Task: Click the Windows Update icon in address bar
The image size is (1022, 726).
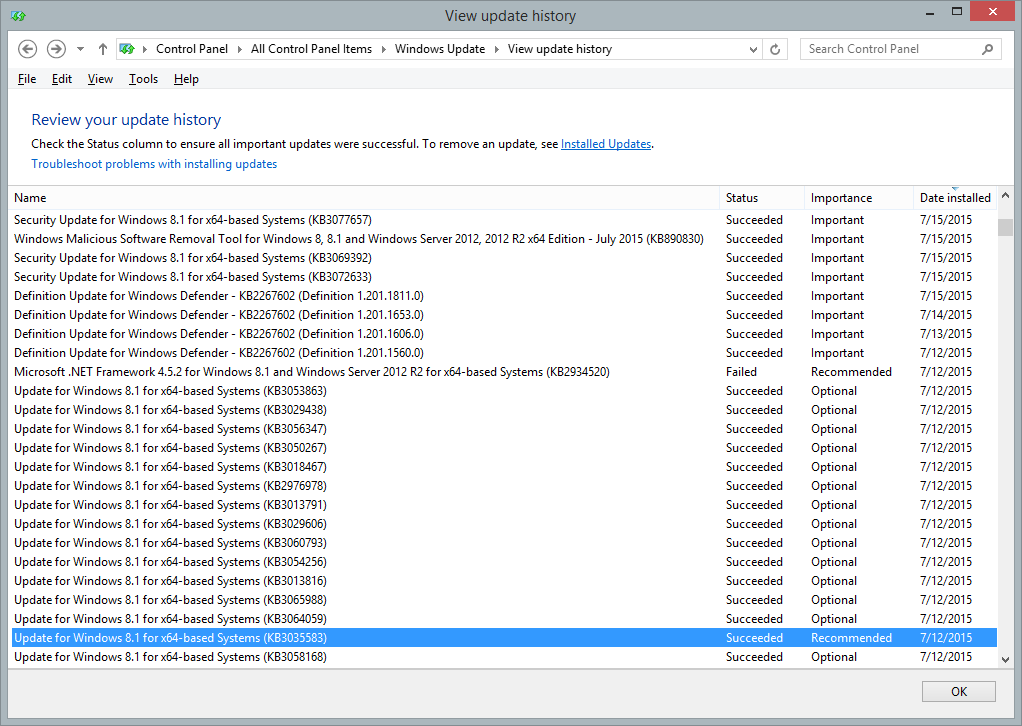Action: tap(128, 49)
